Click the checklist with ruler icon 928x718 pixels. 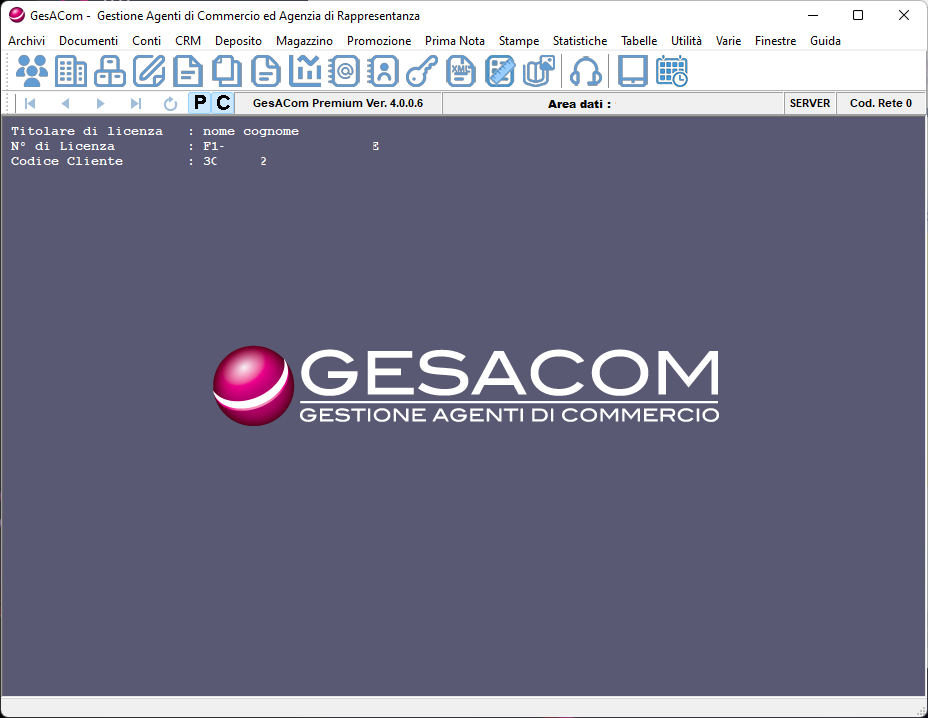coord(500,71)
